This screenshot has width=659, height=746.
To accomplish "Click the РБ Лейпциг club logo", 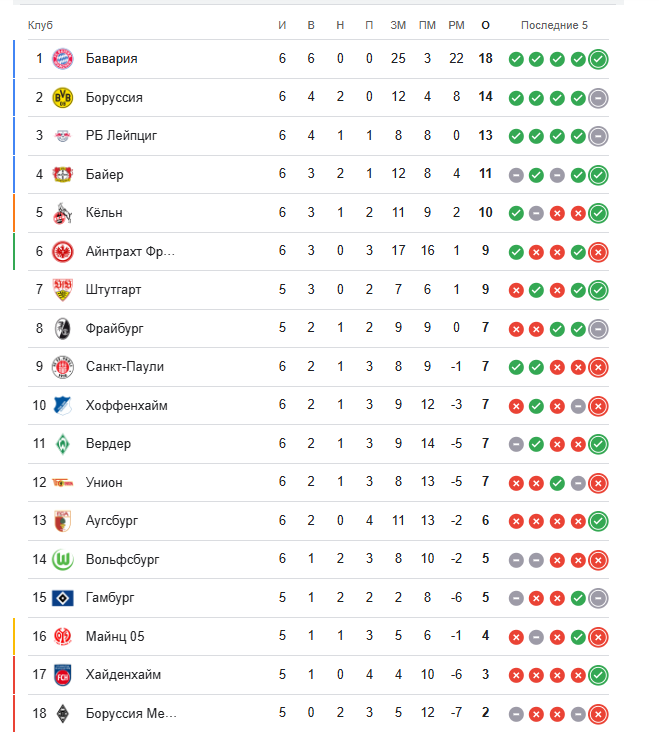I will 63,136.
